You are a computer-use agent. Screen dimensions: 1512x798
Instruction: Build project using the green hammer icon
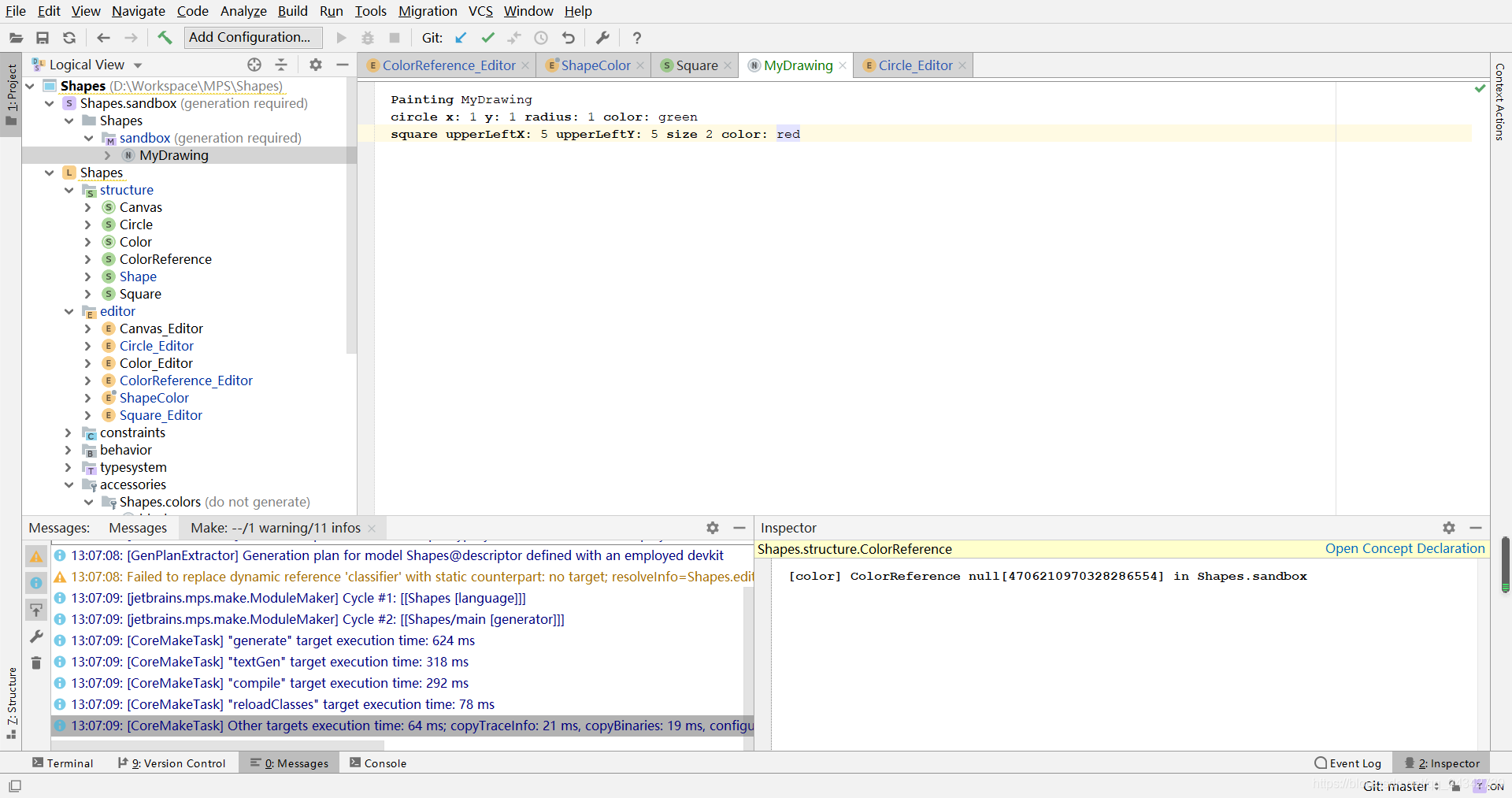point(165,38)
